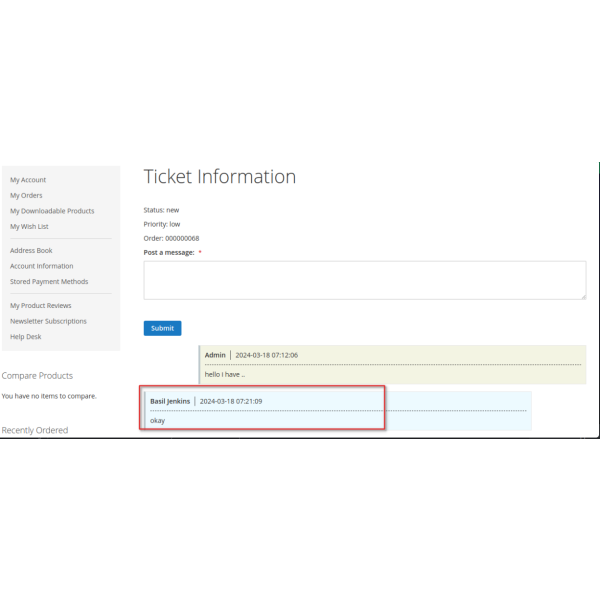Go to My Product Reviews
This screenshot has width=600, height=600.
pyautogui.click(x=41, y=306)
